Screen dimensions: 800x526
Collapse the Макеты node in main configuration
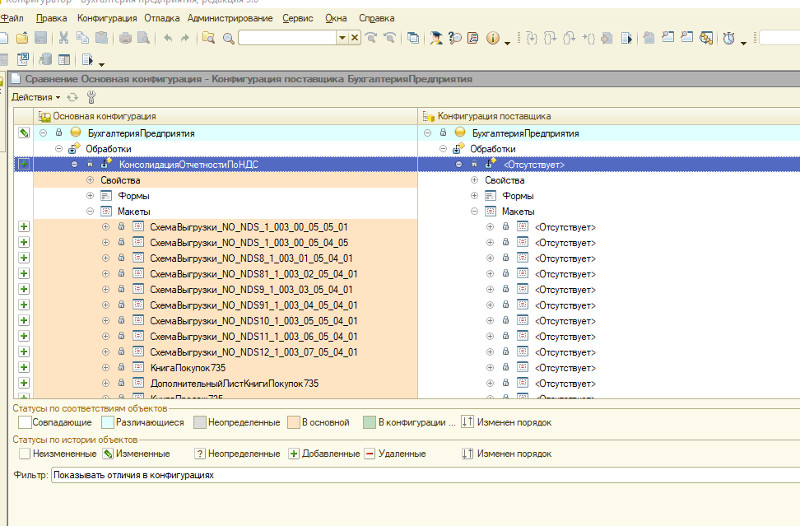[x=90, y=211]
